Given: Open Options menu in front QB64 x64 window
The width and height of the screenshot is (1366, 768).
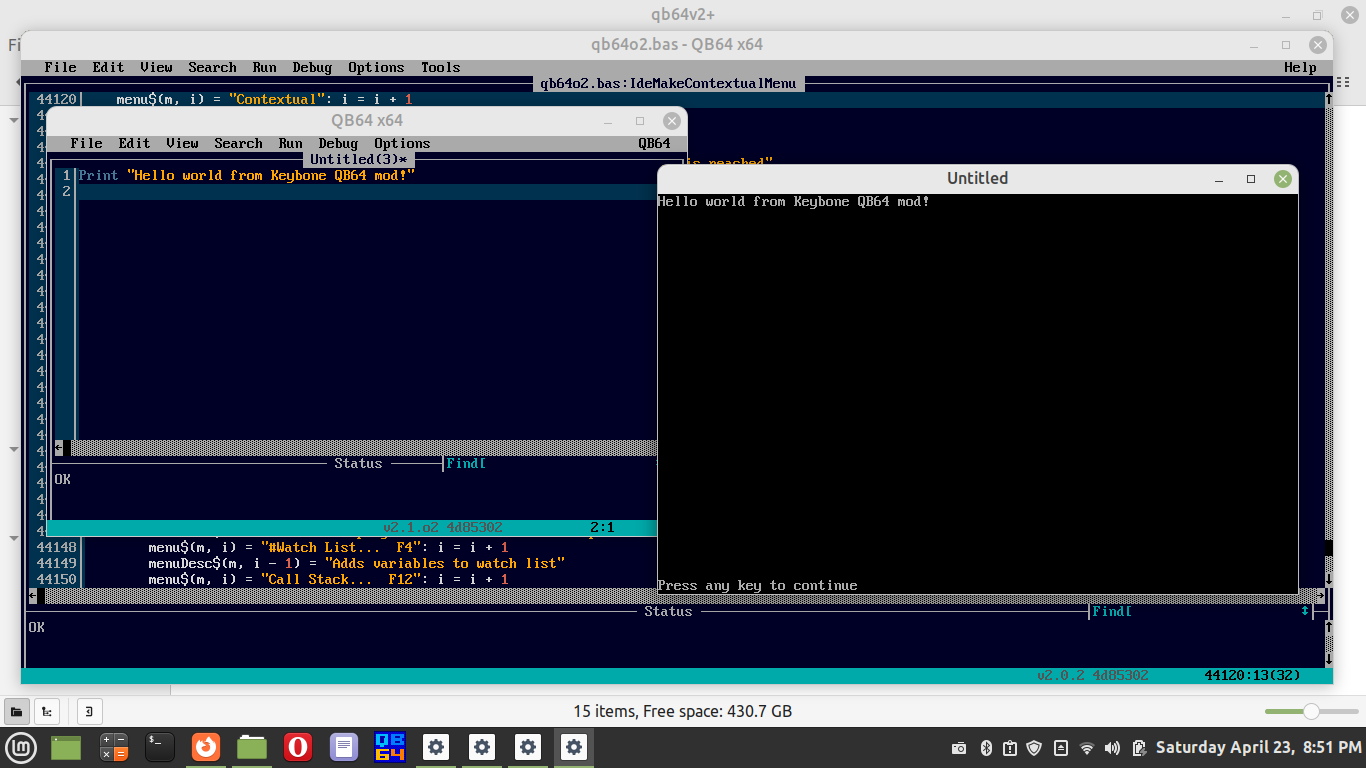Looking at the screenshot, I should pyautogui.click(x=402, y=143).
